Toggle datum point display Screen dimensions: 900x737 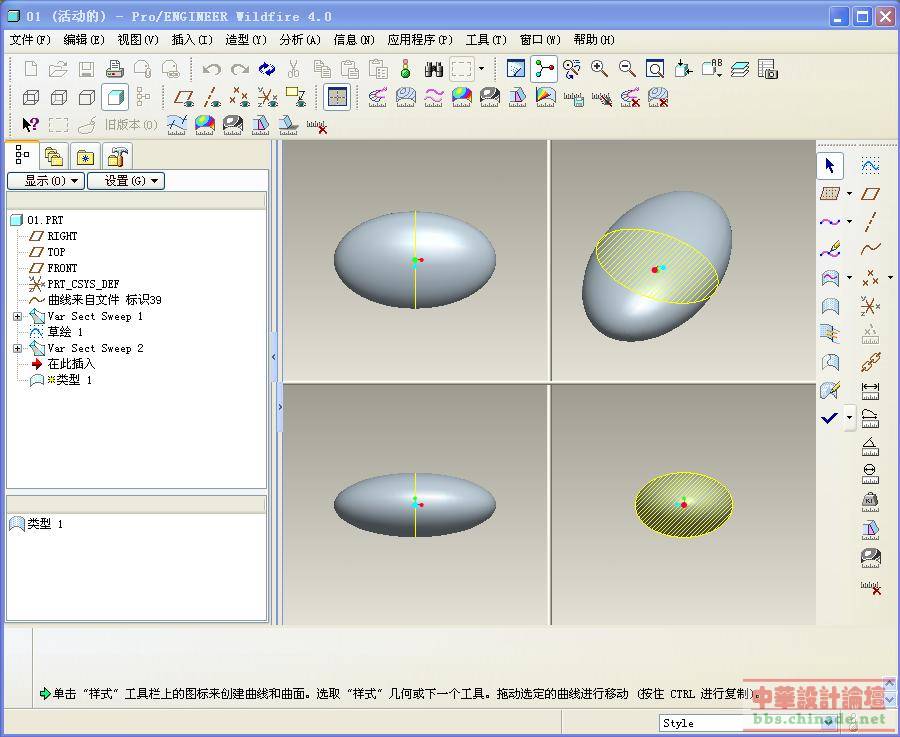pyautogui.click(x=239, y=97)
